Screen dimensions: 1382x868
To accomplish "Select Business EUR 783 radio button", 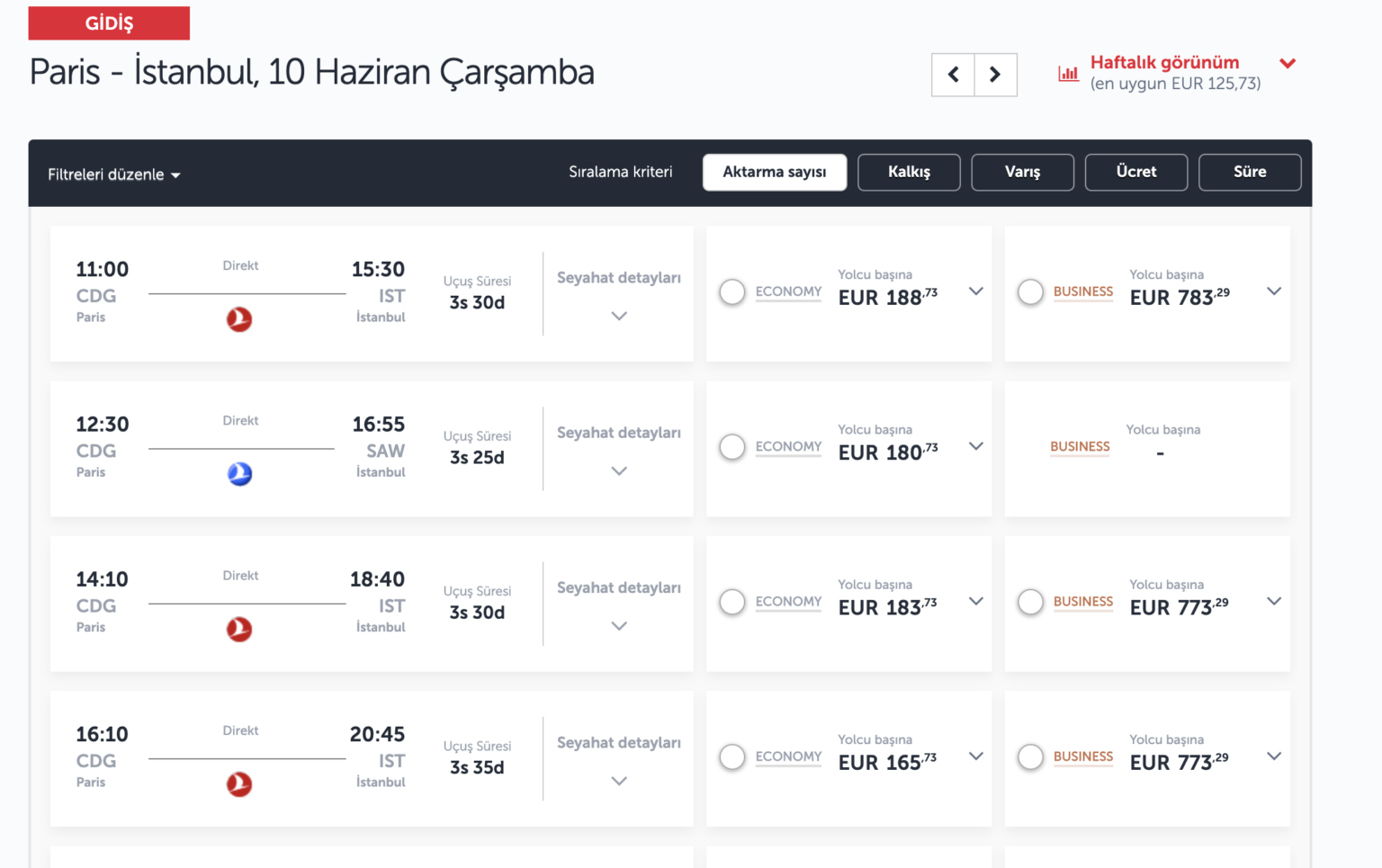I will click(x=1030, y=292).
